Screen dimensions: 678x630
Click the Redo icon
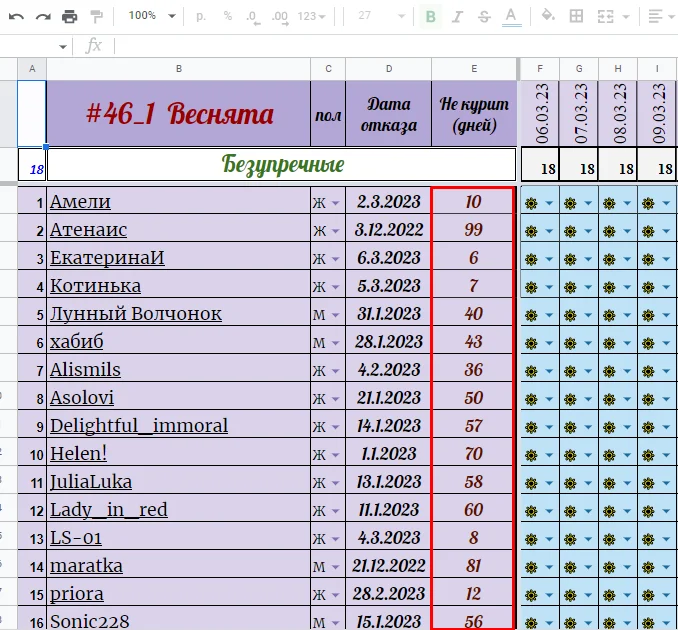click(43, 16)
